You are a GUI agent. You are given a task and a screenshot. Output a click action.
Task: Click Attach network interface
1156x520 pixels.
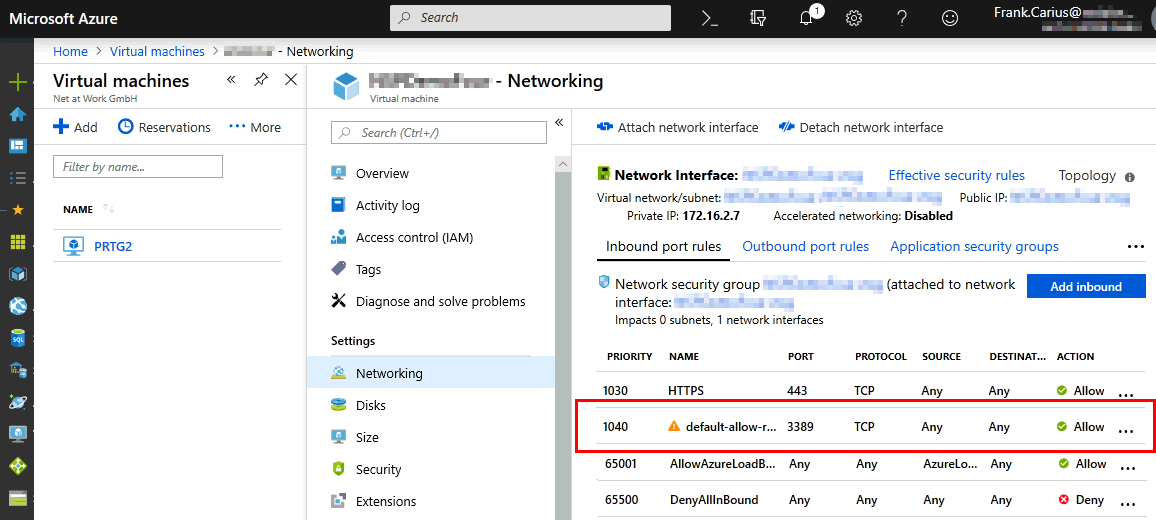click(x=678, y=128)
